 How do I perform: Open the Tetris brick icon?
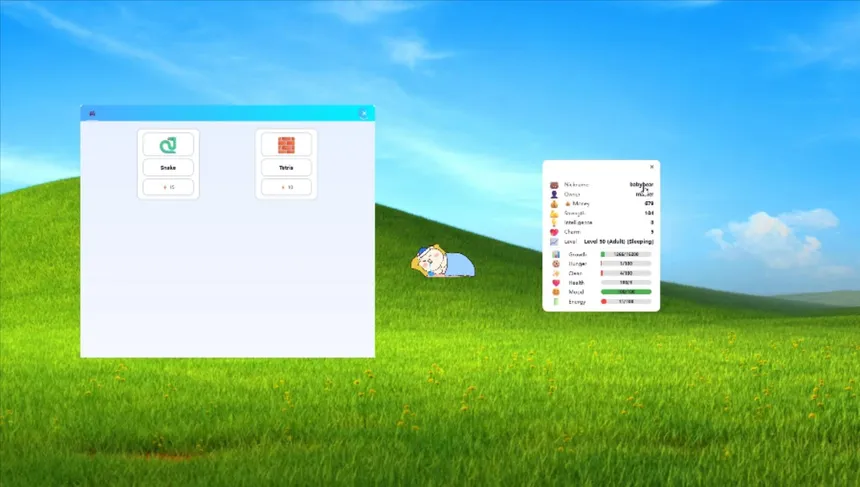[x=286, y=145]
